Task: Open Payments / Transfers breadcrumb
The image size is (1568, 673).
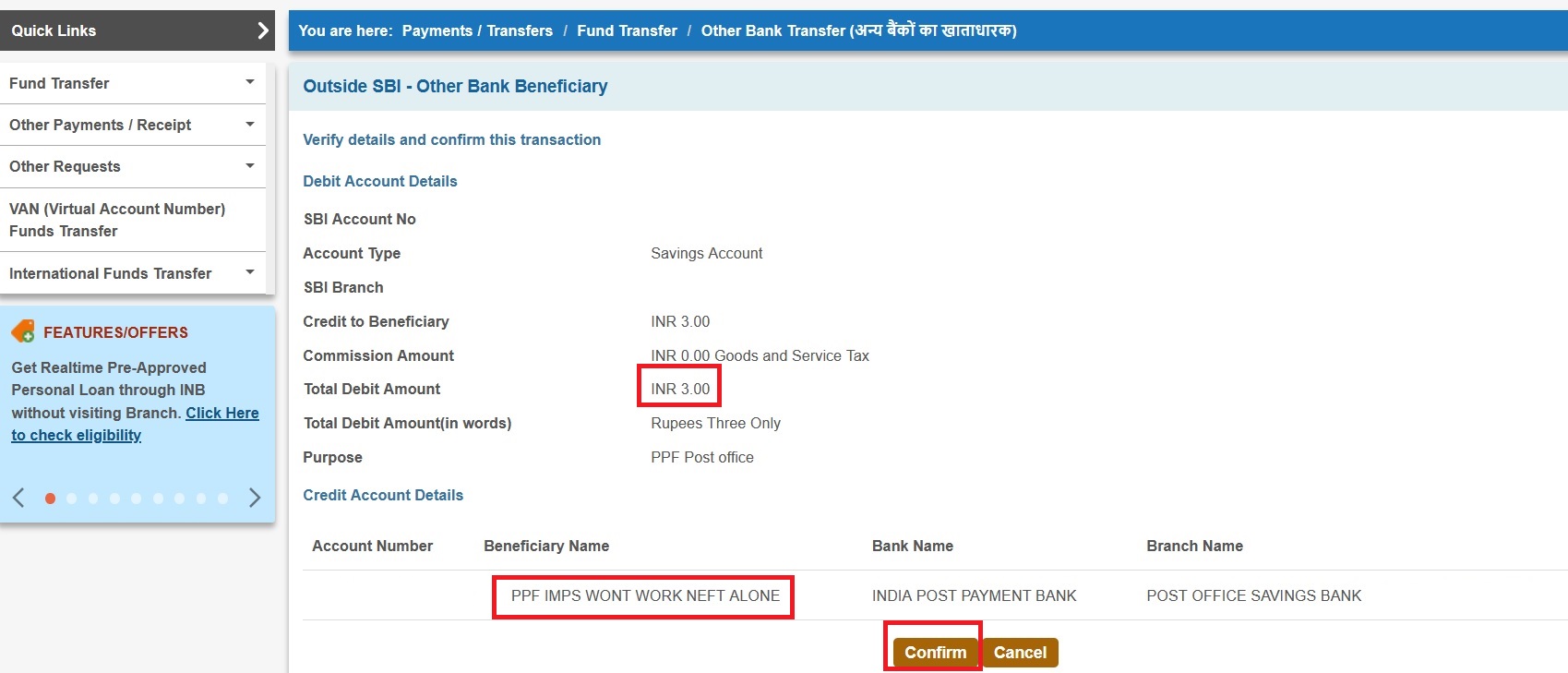Action: [477, 30]
